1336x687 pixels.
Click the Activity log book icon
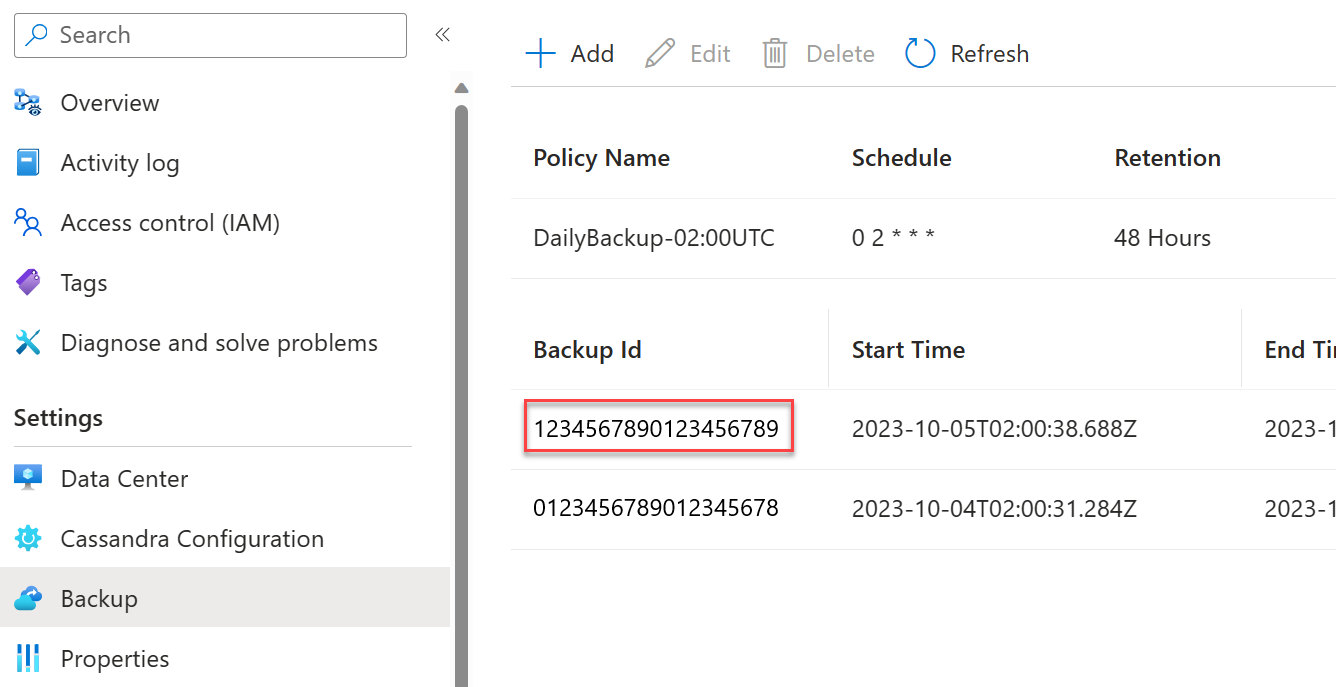pyautogui.click(x=27, y=163)
